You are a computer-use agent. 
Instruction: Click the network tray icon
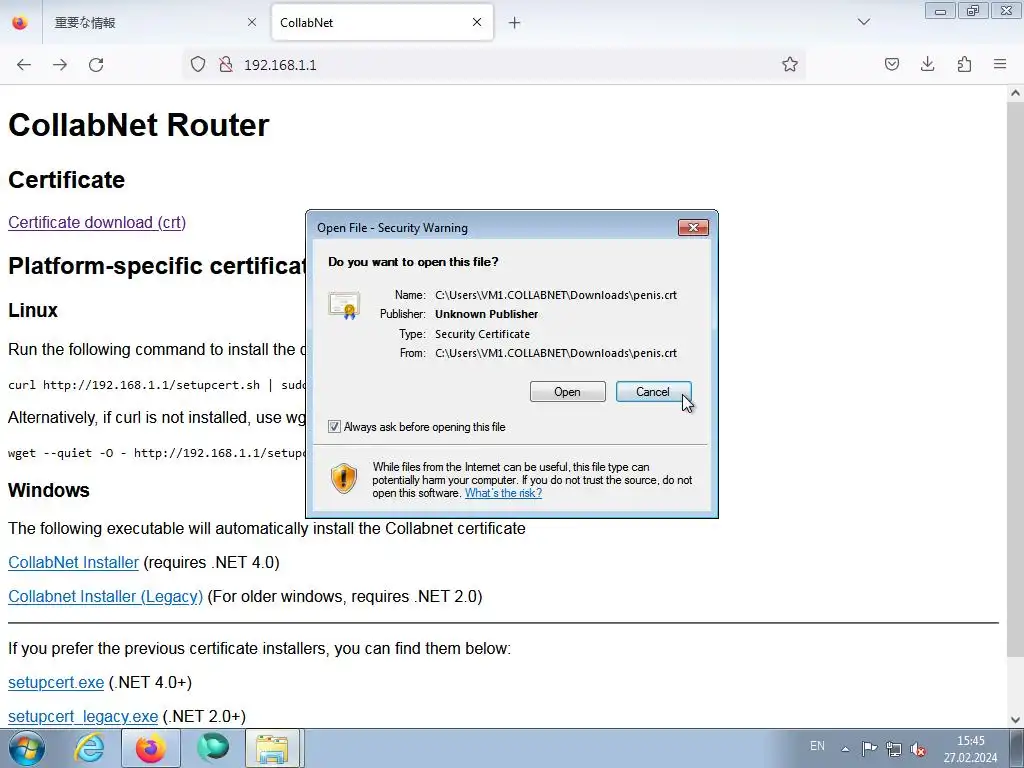pos(893,748)
